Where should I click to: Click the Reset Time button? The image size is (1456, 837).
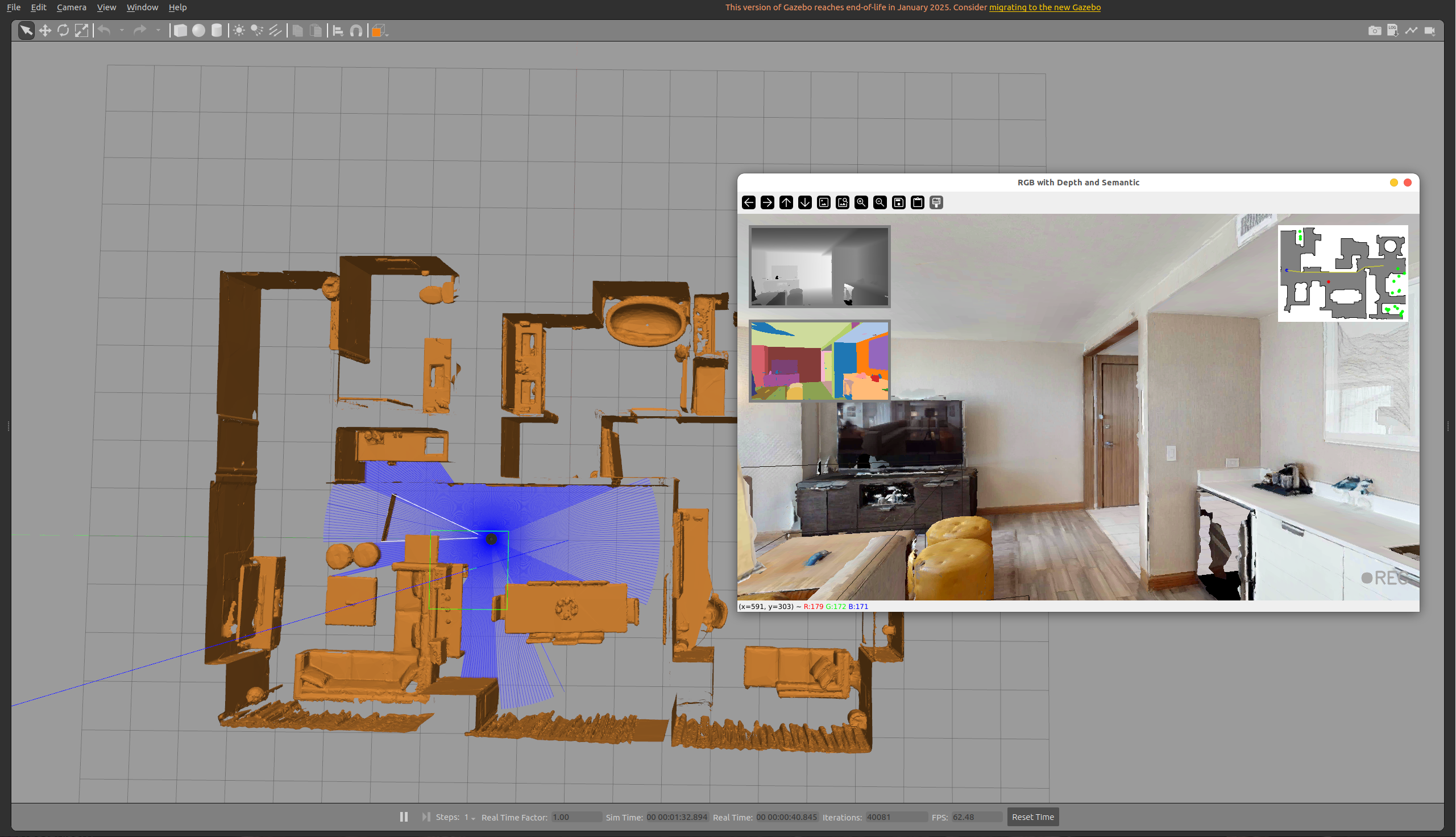tap(1032, 817)
